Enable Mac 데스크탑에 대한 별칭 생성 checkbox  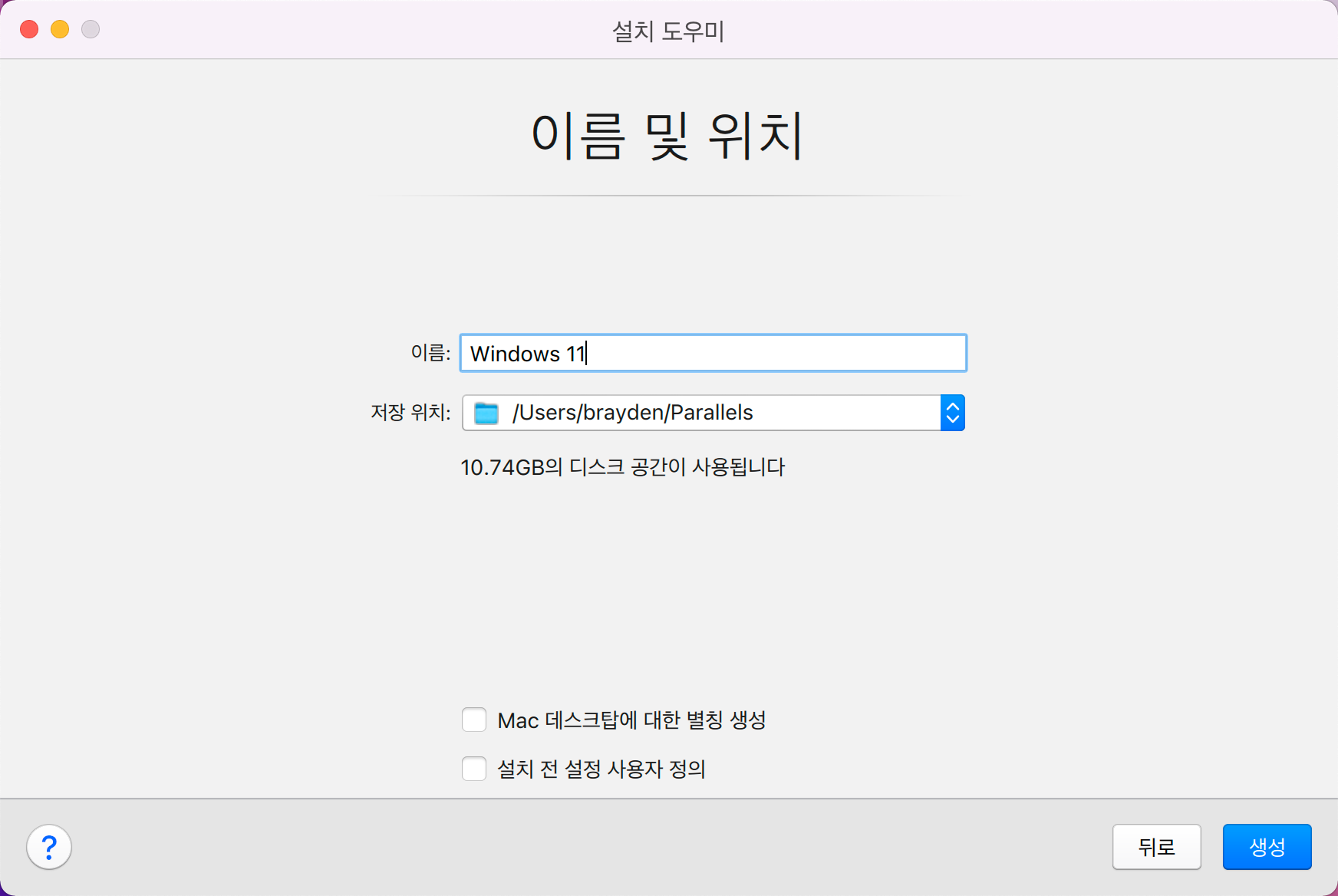tap(474, 720)
